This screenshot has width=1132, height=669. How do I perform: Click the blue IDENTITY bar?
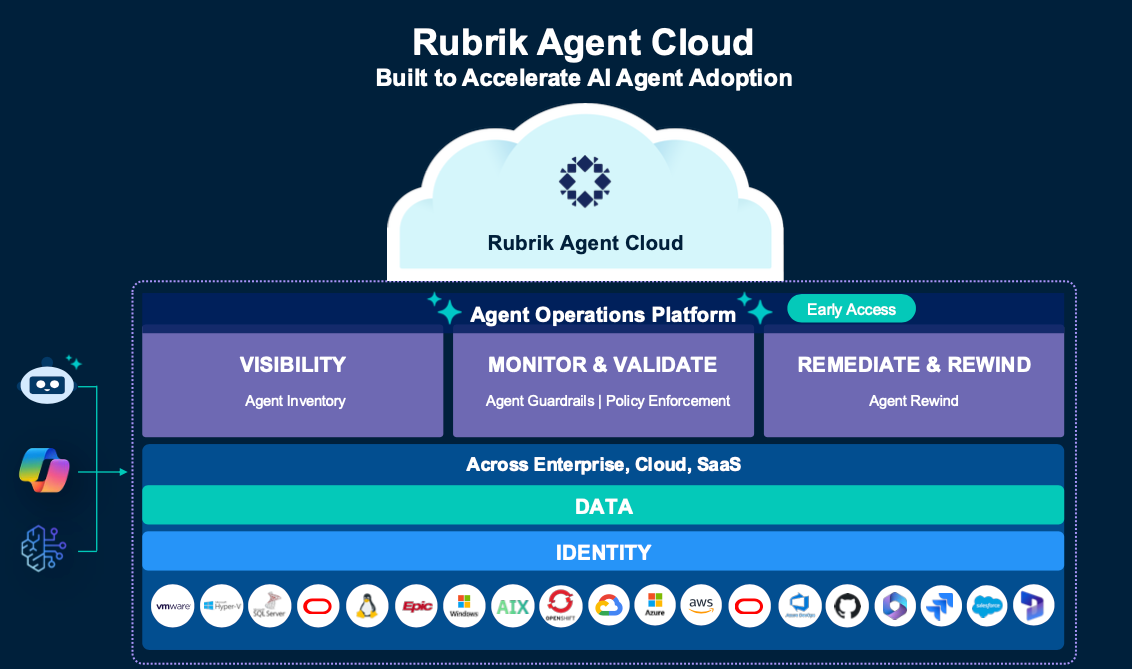pos(603,551)
